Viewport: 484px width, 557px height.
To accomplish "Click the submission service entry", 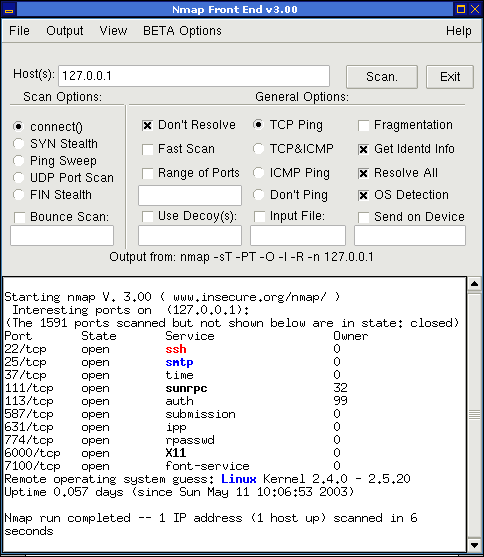I will coord(200,414).
